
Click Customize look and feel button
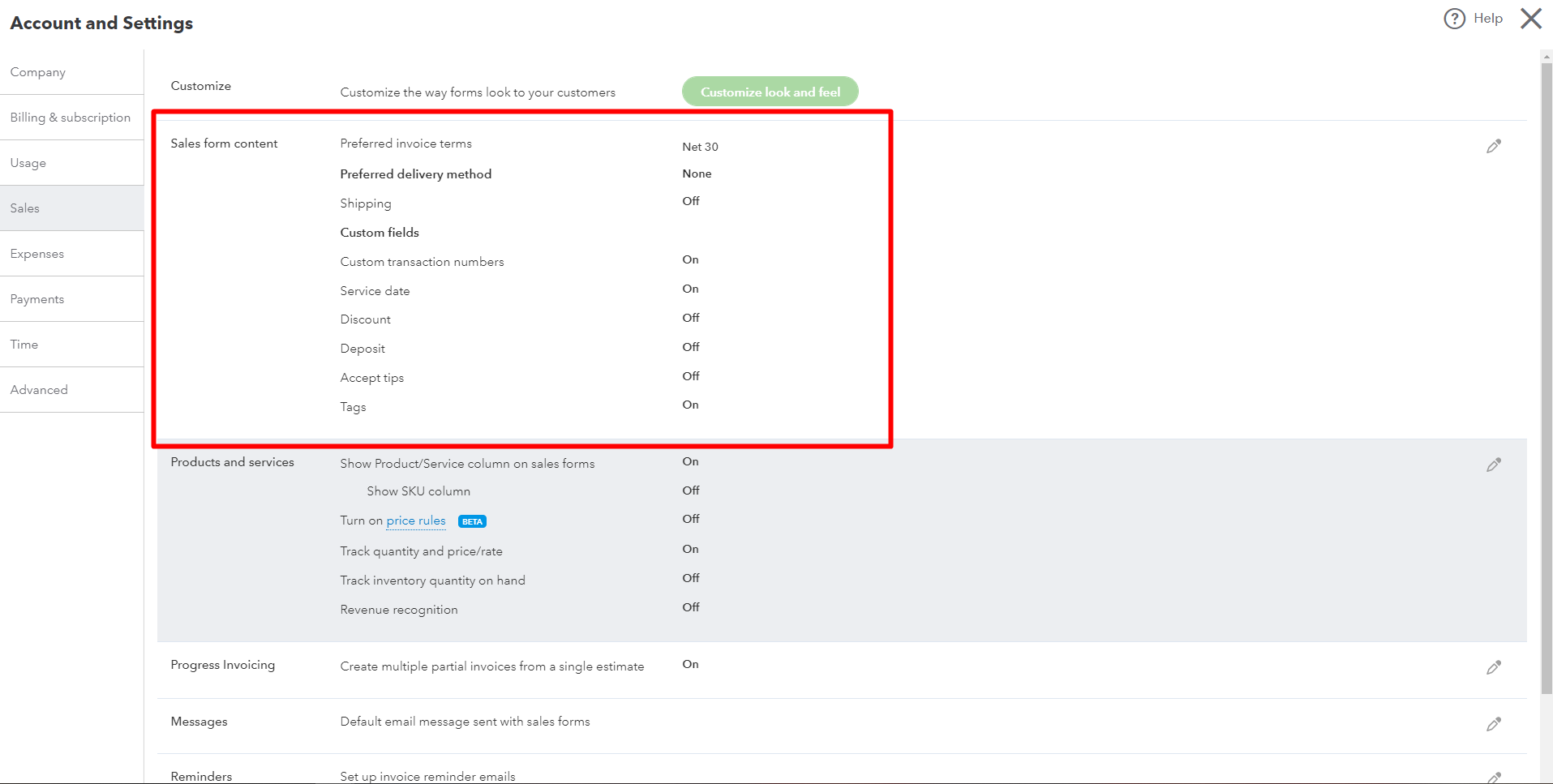pos(770,92)
